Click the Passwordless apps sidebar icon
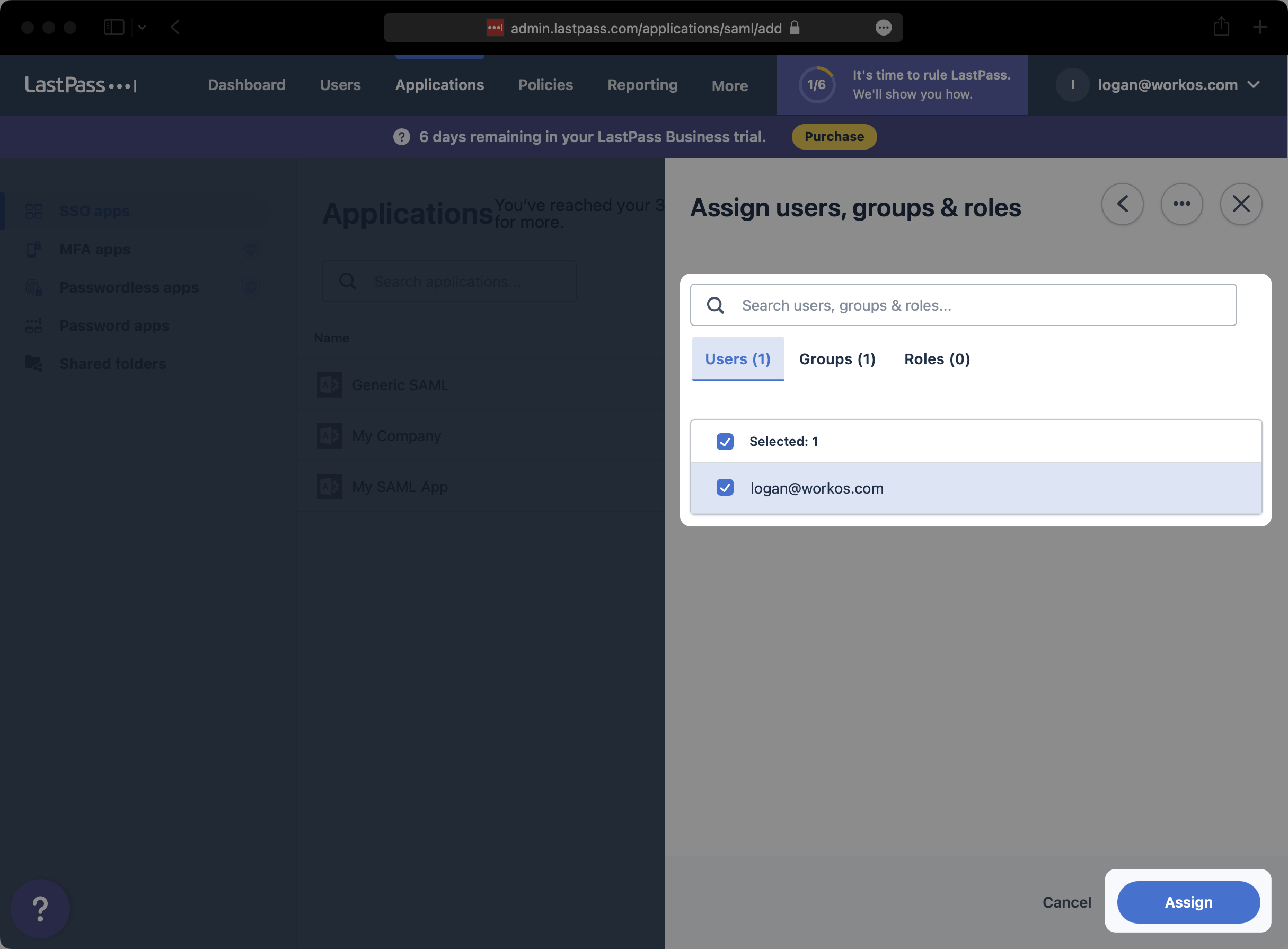Viewport: 1288px width, 949px height. (x=34, y=287)
